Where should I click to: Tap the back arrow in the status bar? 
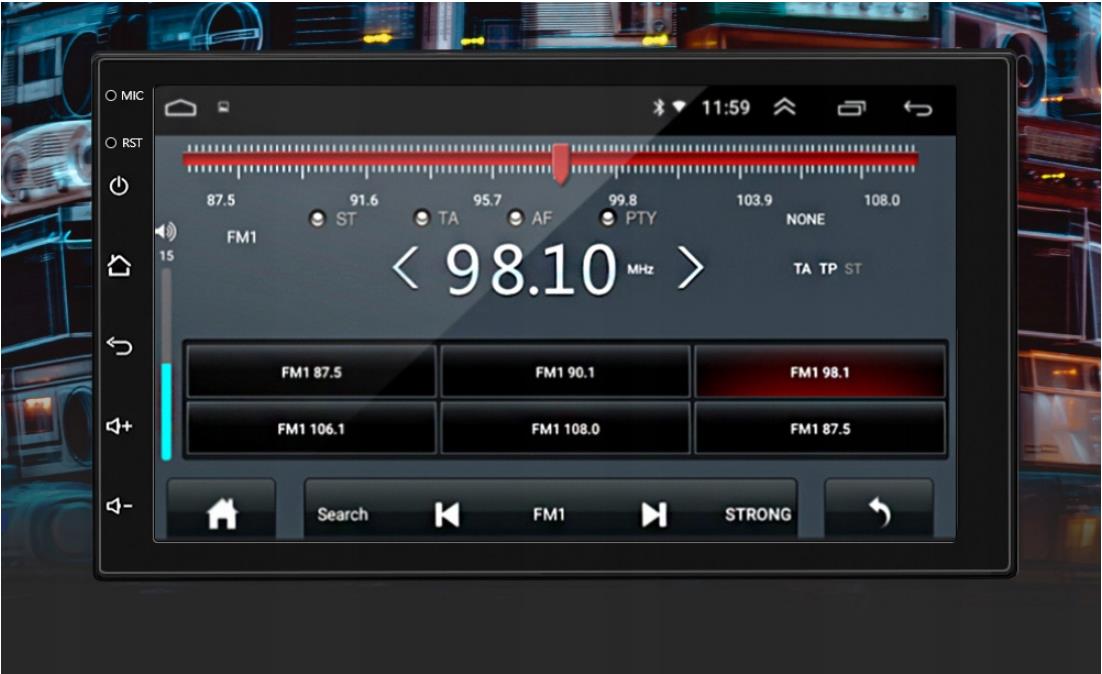coord(918,108)
